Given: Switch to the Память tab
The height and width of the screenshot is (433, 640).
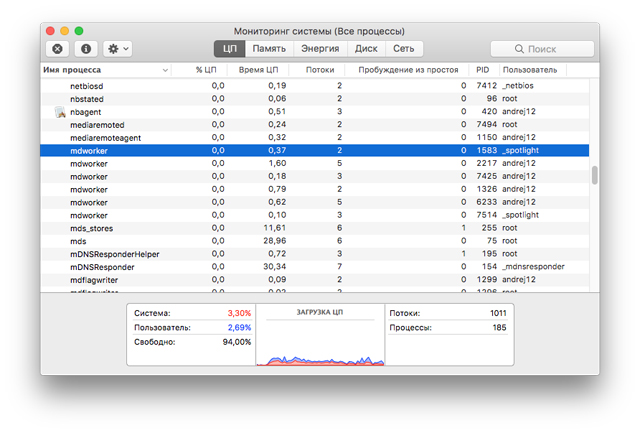Looking at the screenshot, I should click(269, 48).
